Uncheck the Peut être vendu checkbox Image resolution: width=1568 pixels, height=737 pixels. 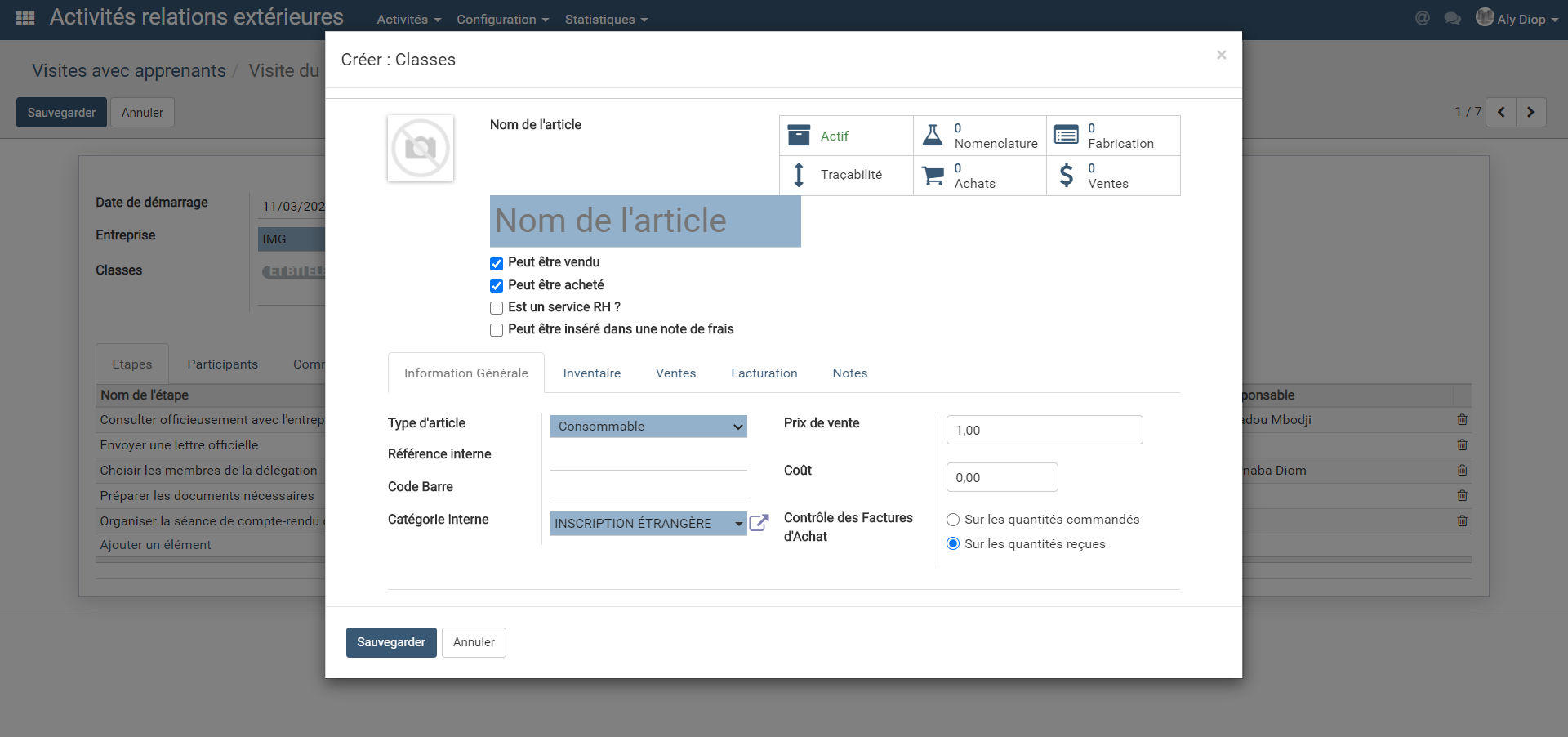[497, 263]
